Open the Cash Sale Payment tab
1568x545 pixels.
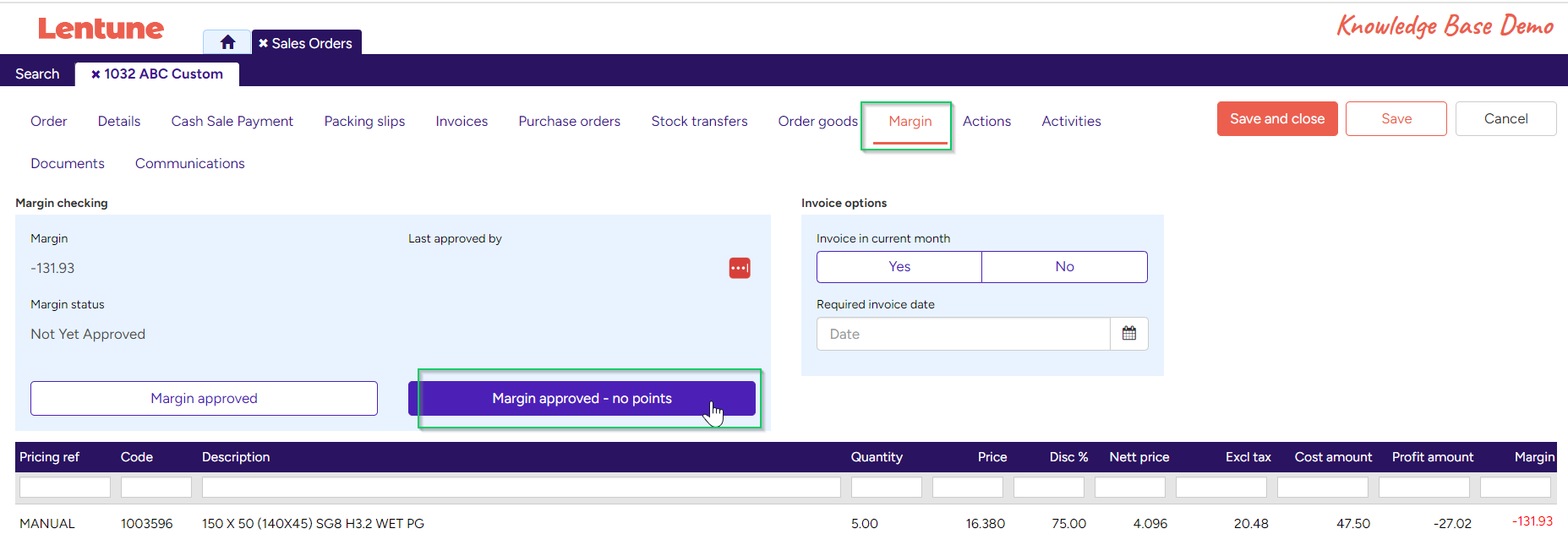pyautogui.click(x=232, y=122)
